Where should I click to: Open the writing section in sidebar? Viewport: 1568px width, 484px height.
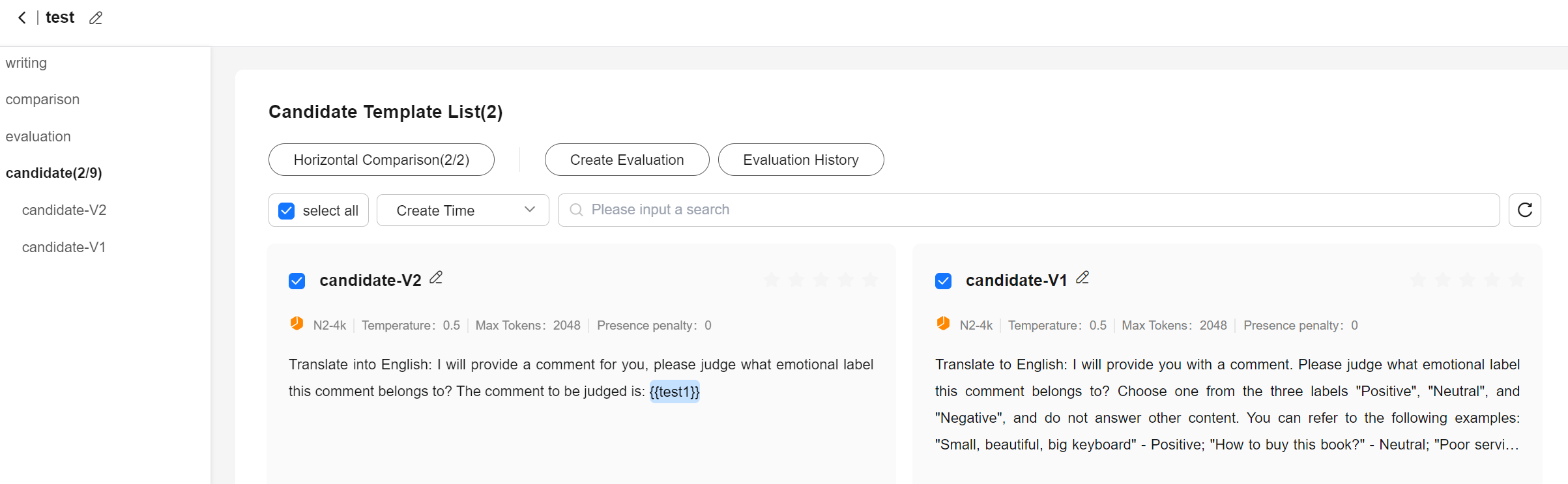pos(27,63)
